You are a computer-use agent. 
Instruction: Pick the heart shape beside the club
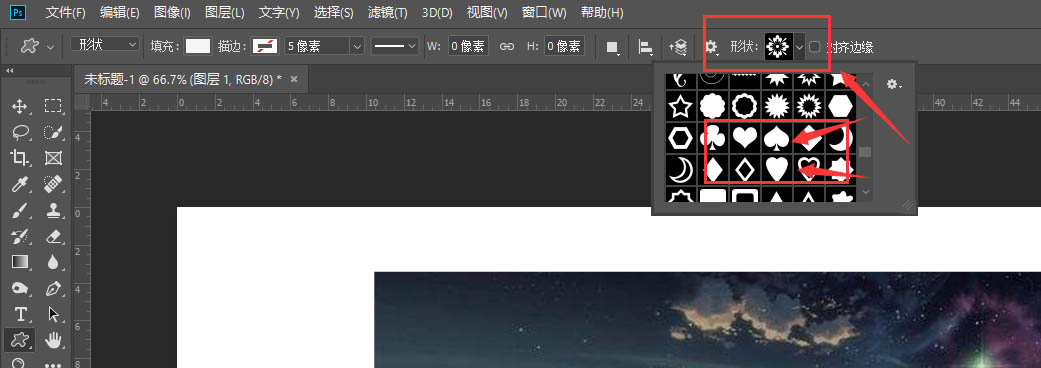(744, 138)
